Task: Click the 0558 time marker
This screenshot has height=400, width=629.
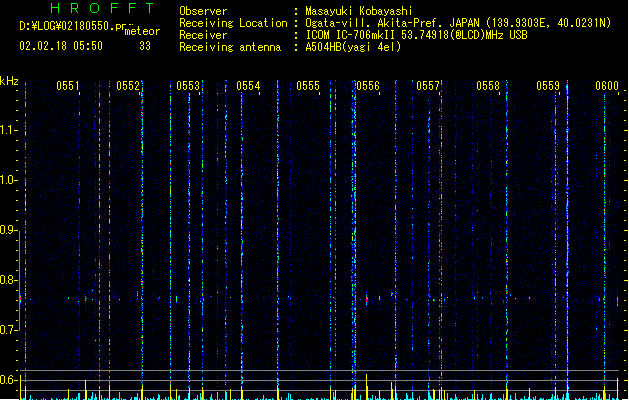Action: [488, 86]
